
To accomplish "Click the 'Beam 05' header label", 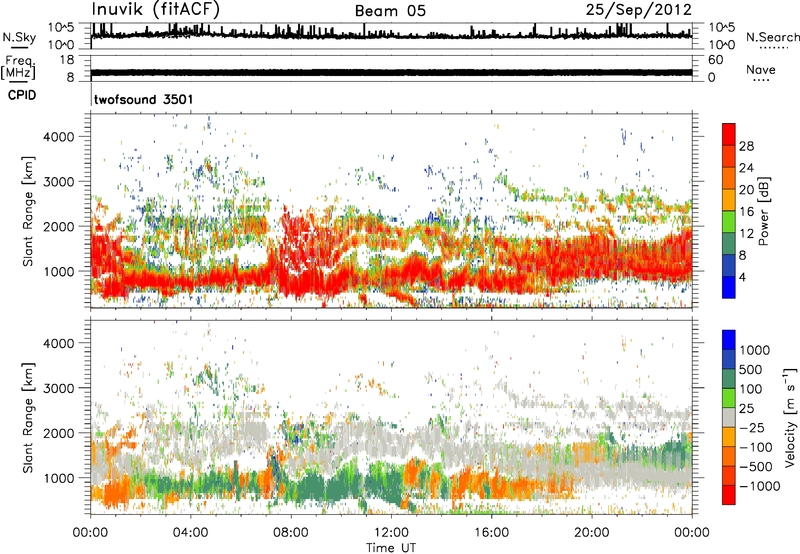I will (x=390, y=11).
